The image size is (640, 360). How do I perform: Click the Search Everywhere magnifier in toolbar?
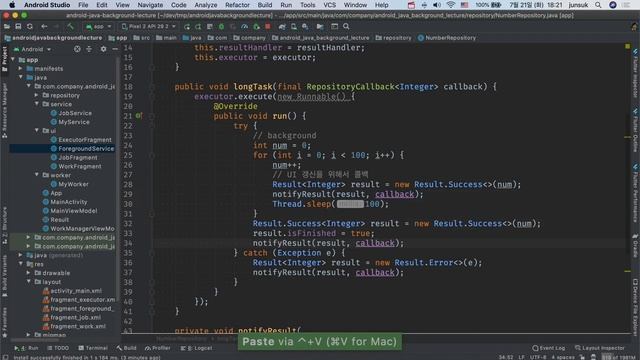[346, 27]
